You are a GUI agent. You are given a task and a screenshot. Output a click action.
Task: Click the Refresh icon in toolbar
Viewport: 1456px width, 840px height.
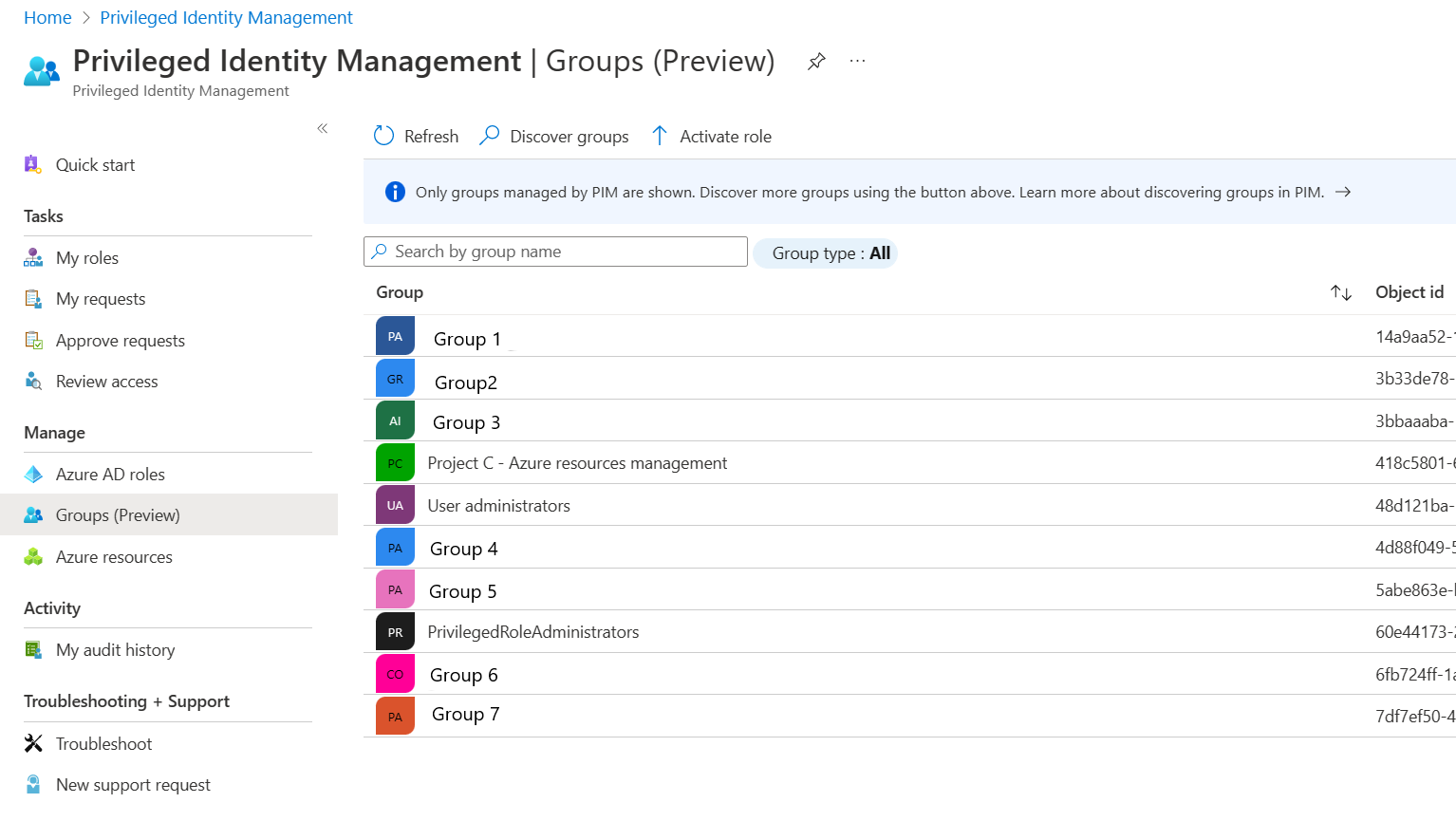click(383, 136)
